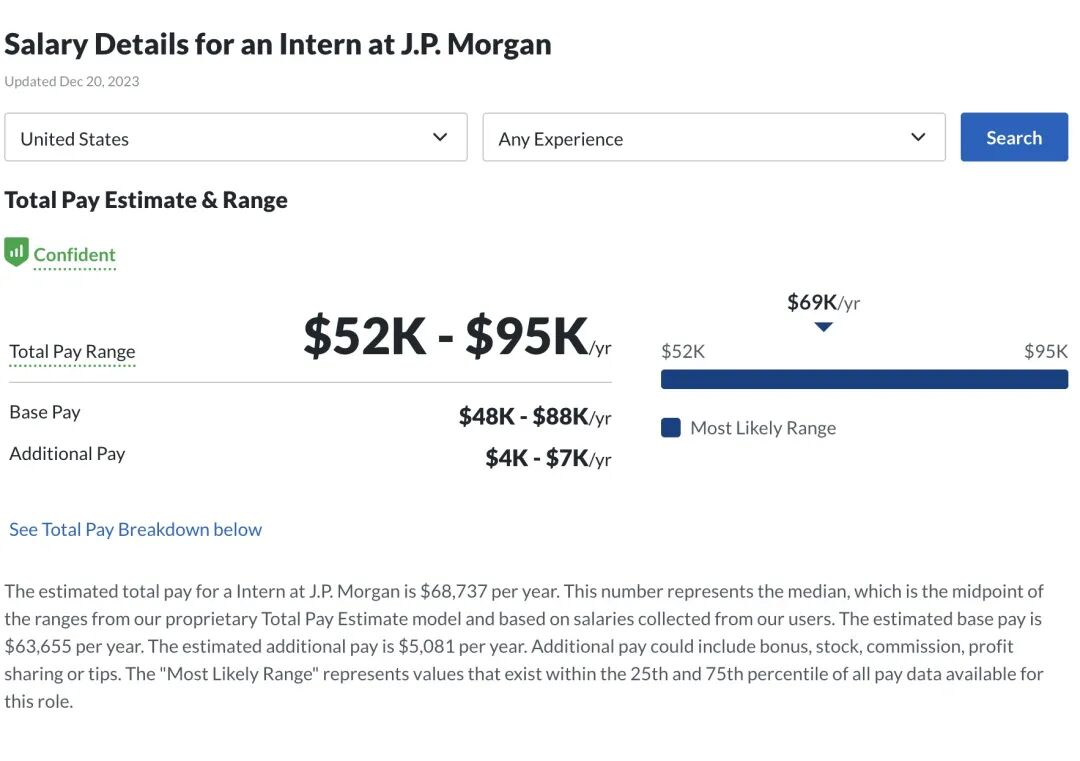Image resolution: width=1080 pixels, height=761 pixels.
Task: Click the triangle marker under $69K/yr
Action: (x=823, y=327)
